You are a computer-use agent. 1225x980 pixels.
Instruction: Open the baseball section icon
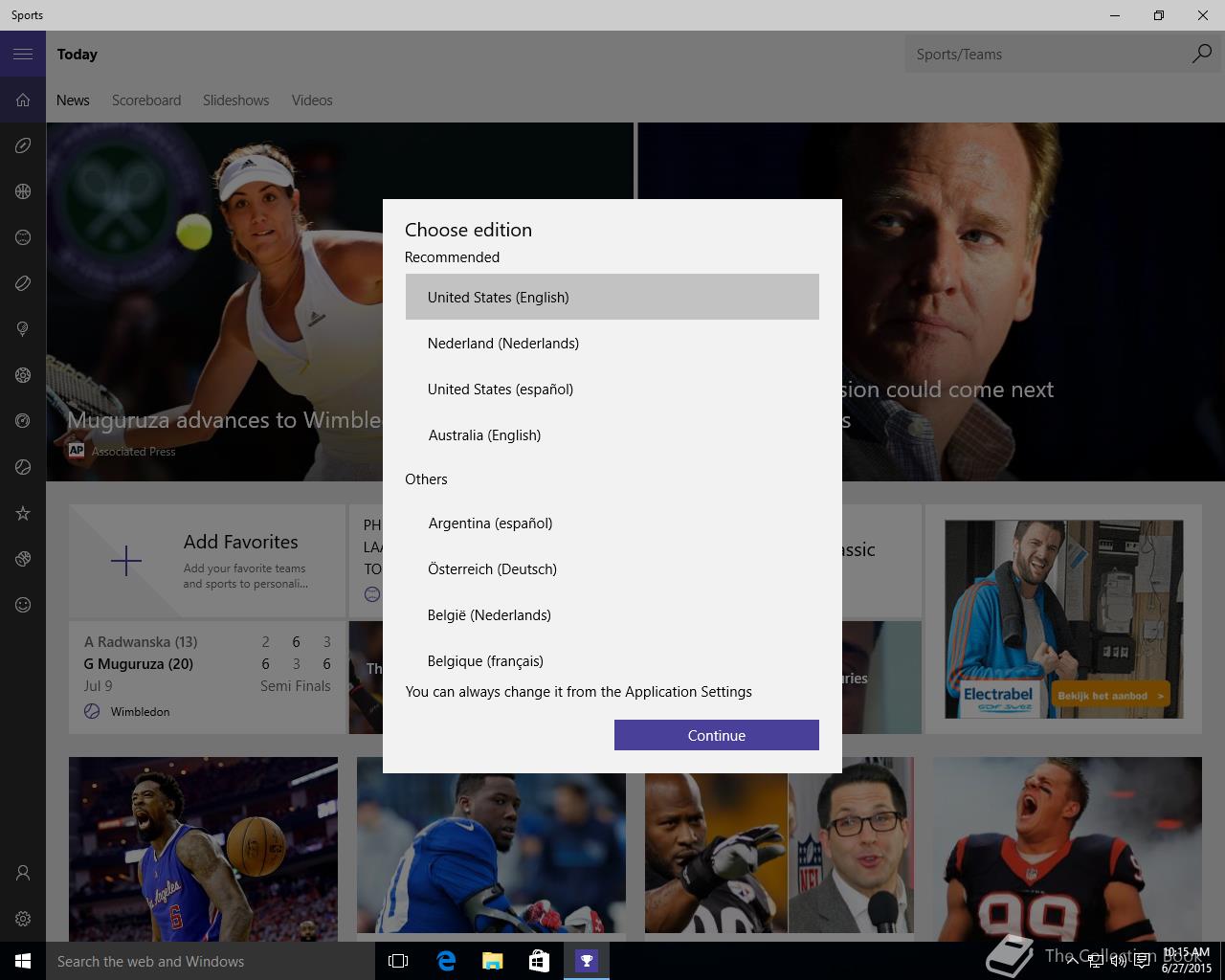click(23, 237)
